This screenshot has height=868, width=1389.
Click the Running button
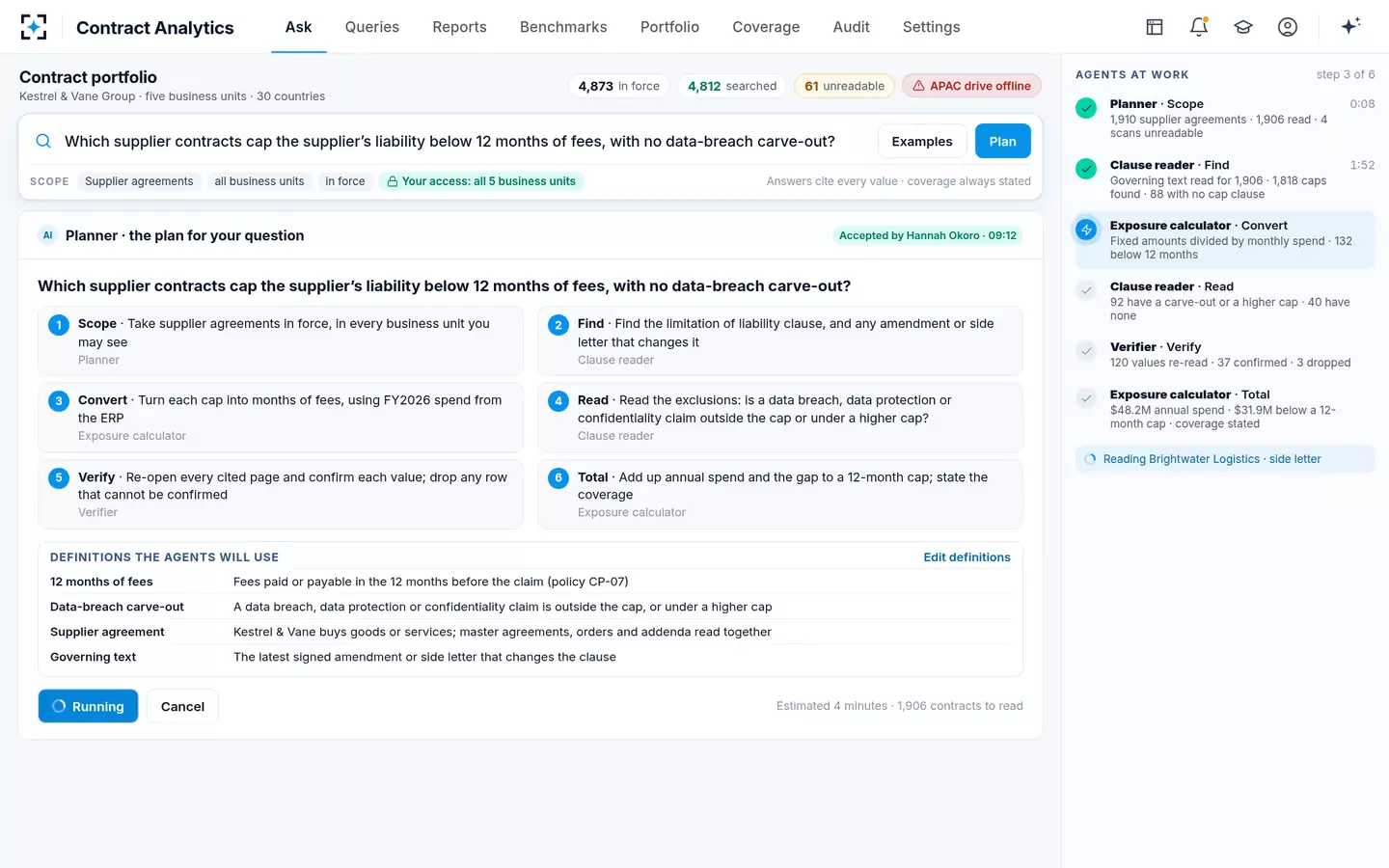pyautogui.click(x=88, y=706)
